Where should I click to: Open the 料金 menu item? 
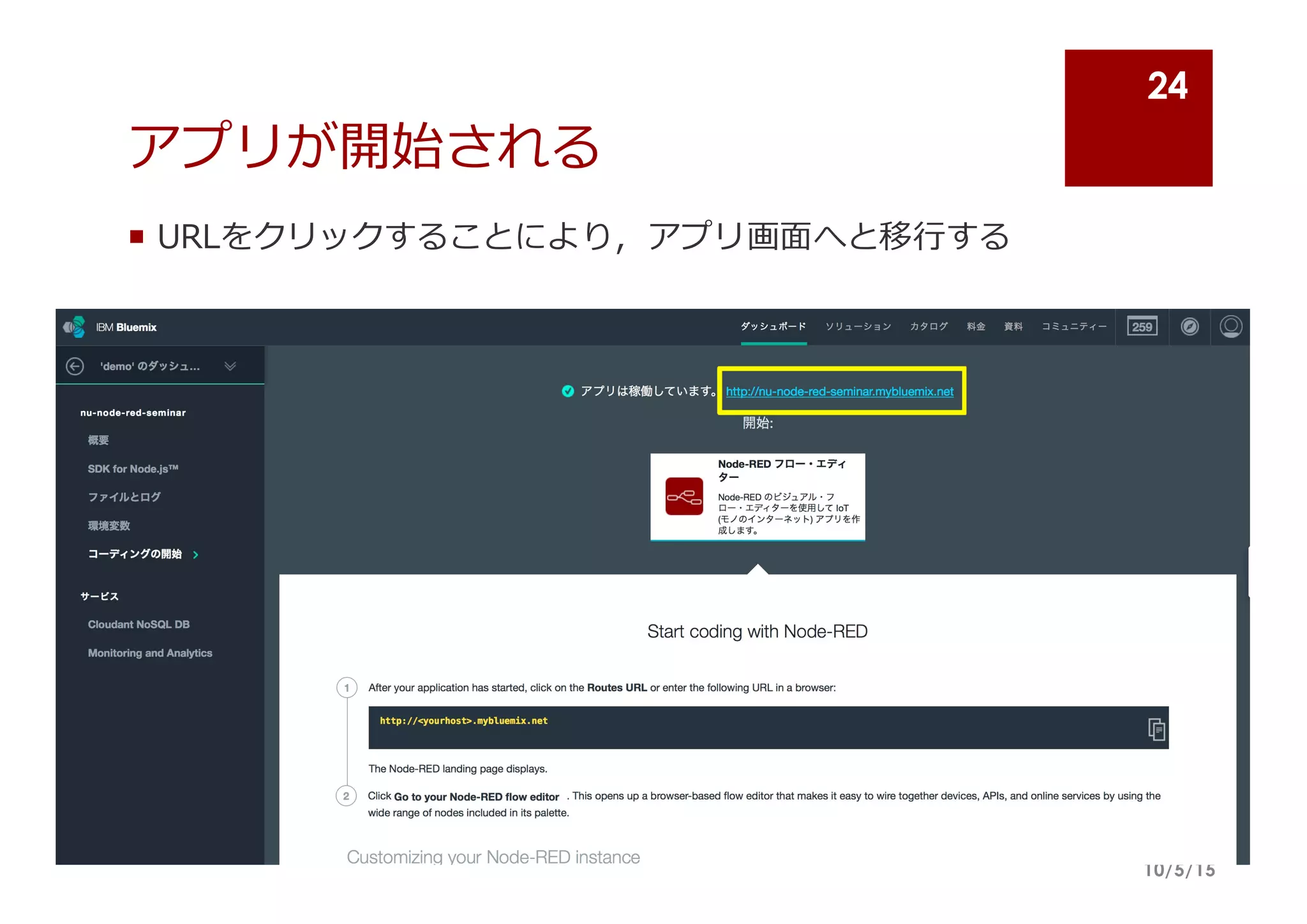[976, 327]
